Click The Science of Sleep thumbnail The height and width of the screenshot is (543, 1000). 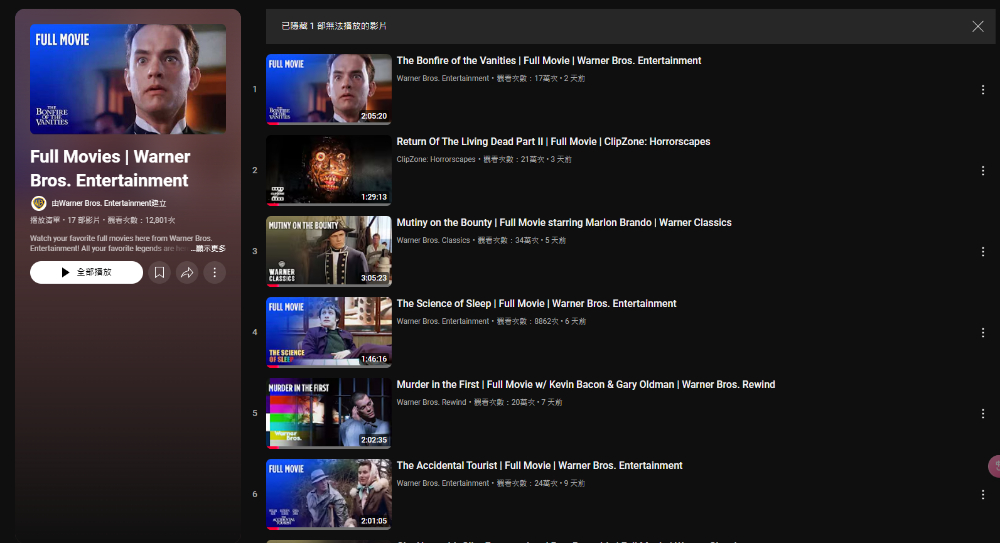328,332
